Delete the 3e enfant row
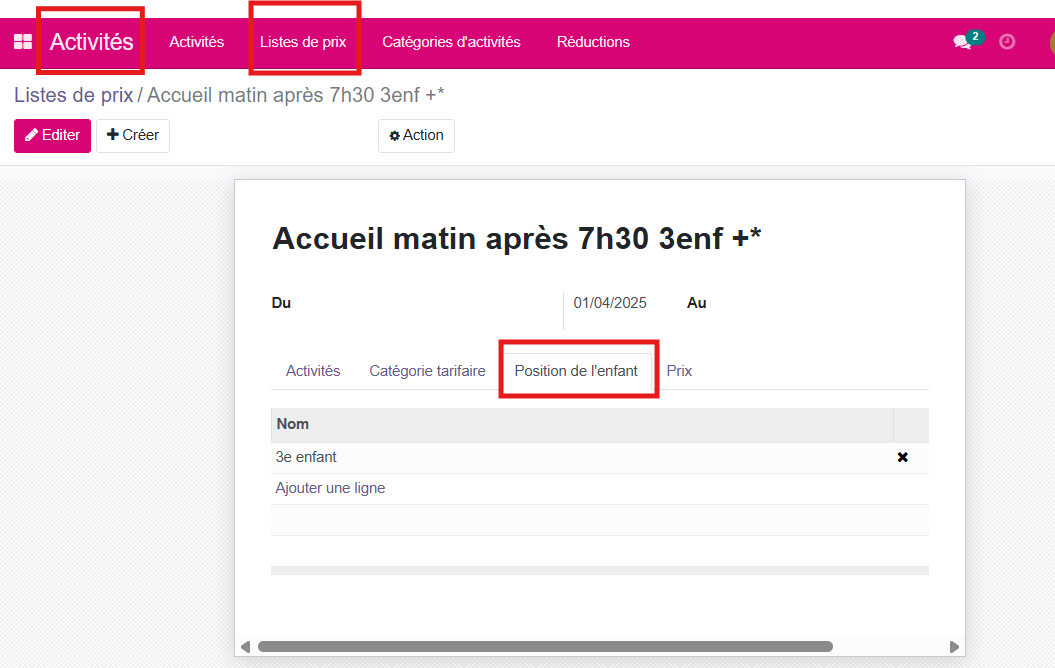The image size is (1055, 668). pyautogui.click(x=902, y=457)
